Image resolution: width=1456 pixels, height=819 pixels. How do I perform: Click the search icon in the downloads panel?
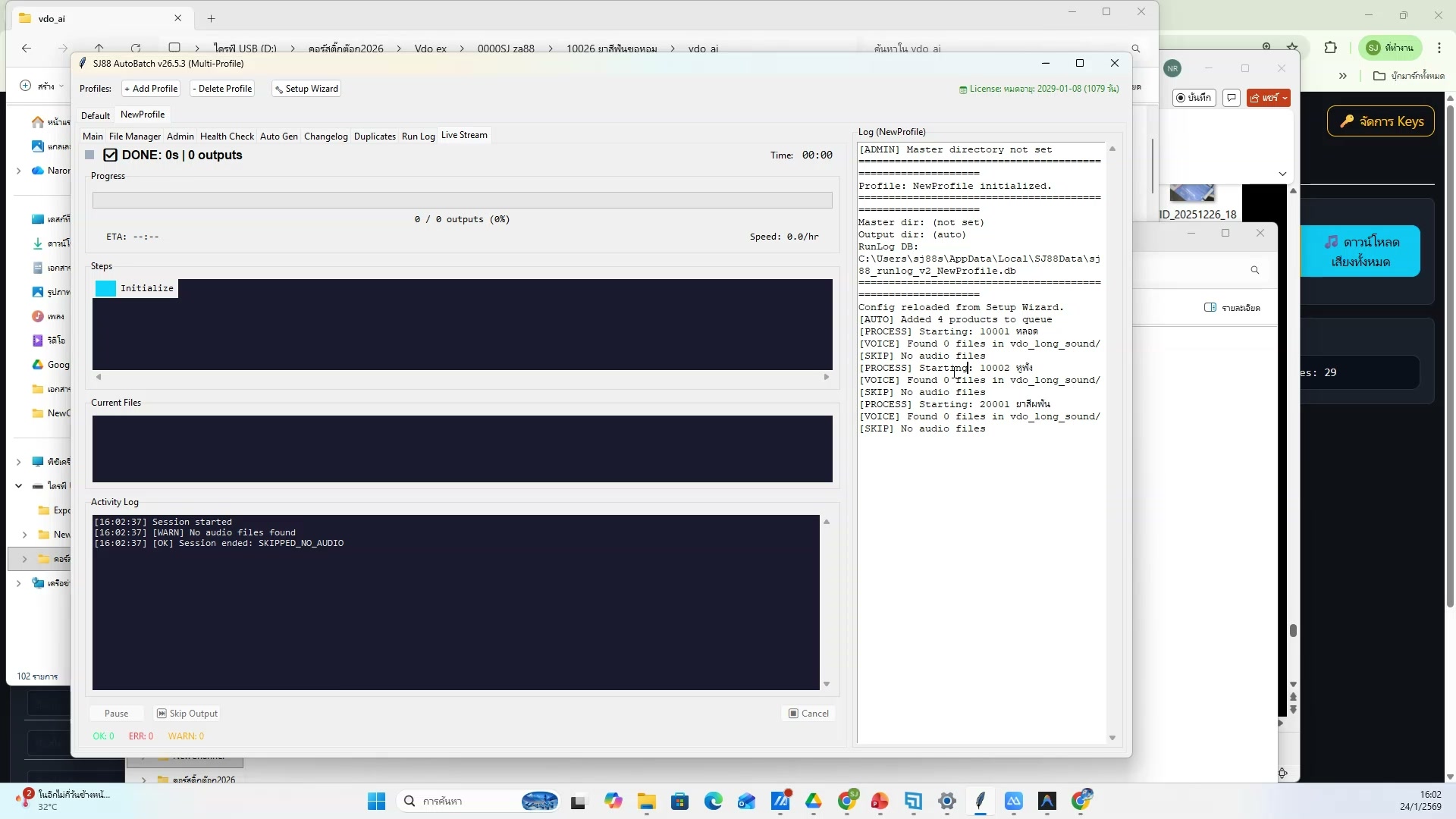coord(1256,270)
